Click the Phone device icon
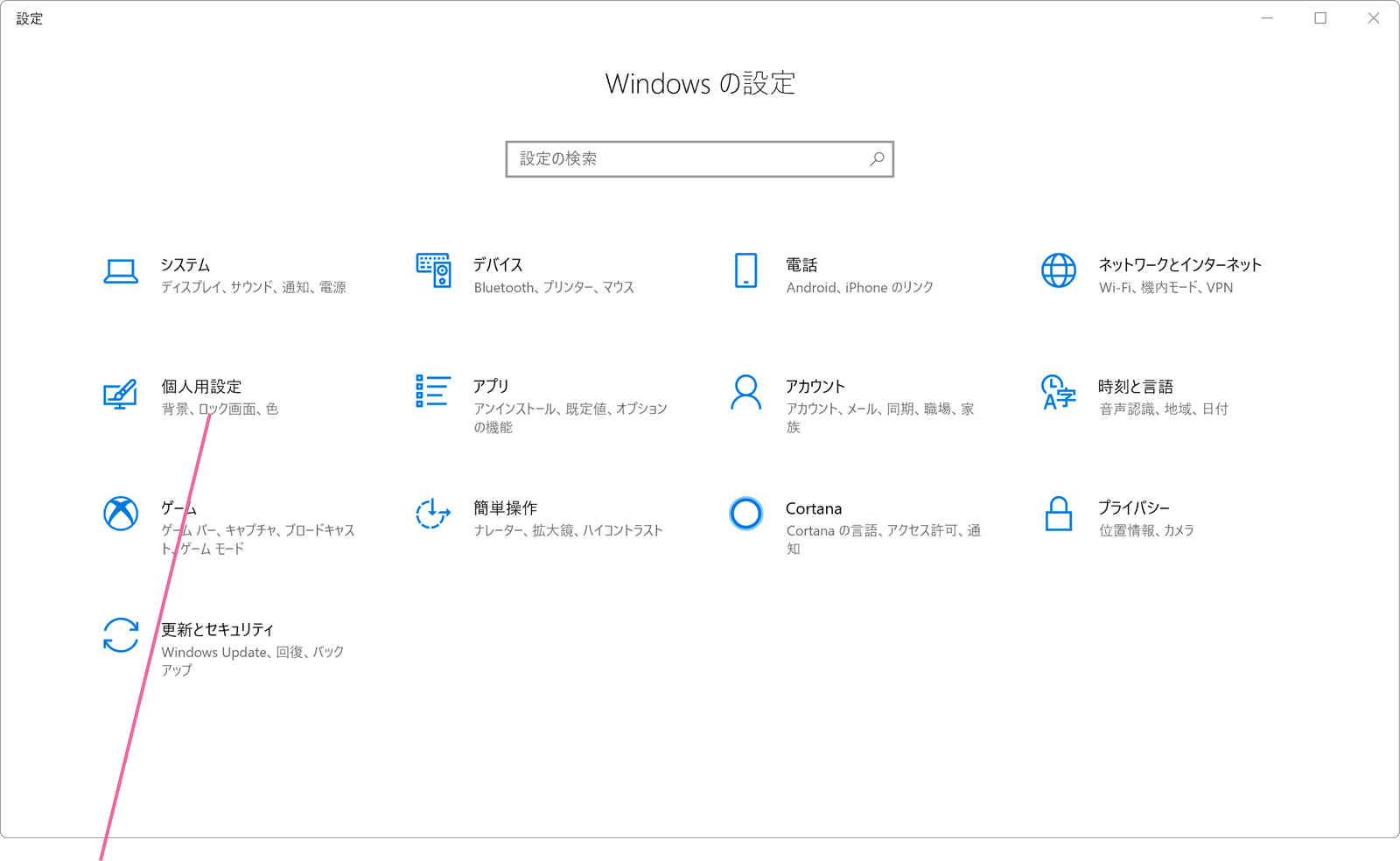The width and height of the screenshot is (1400, 861). click(x=745, y=270)
